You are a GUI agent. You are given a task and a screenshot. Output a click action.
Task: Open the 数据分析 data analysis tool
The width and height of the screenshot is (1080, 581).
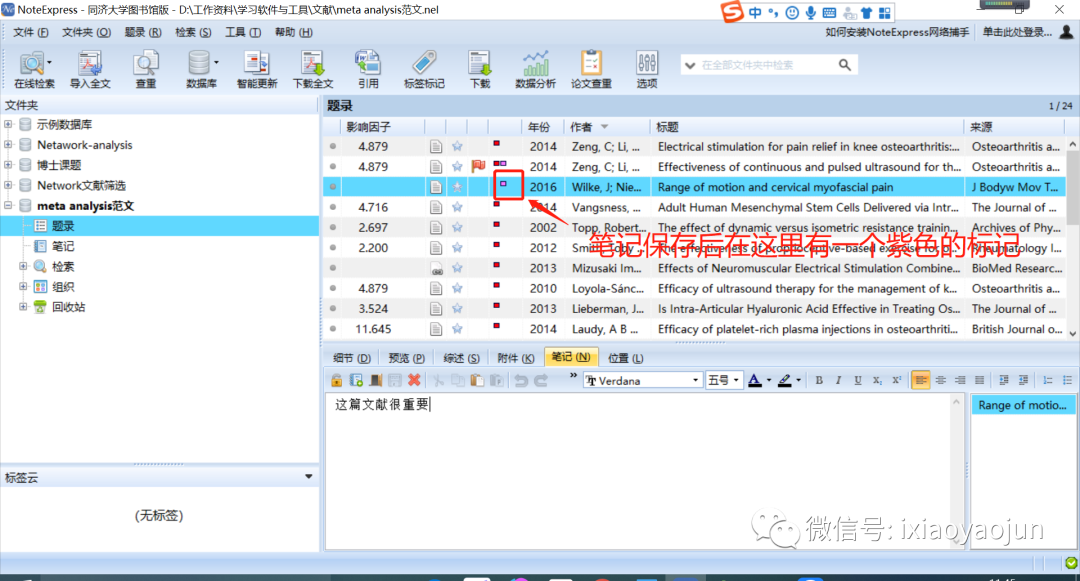(535, 70)
